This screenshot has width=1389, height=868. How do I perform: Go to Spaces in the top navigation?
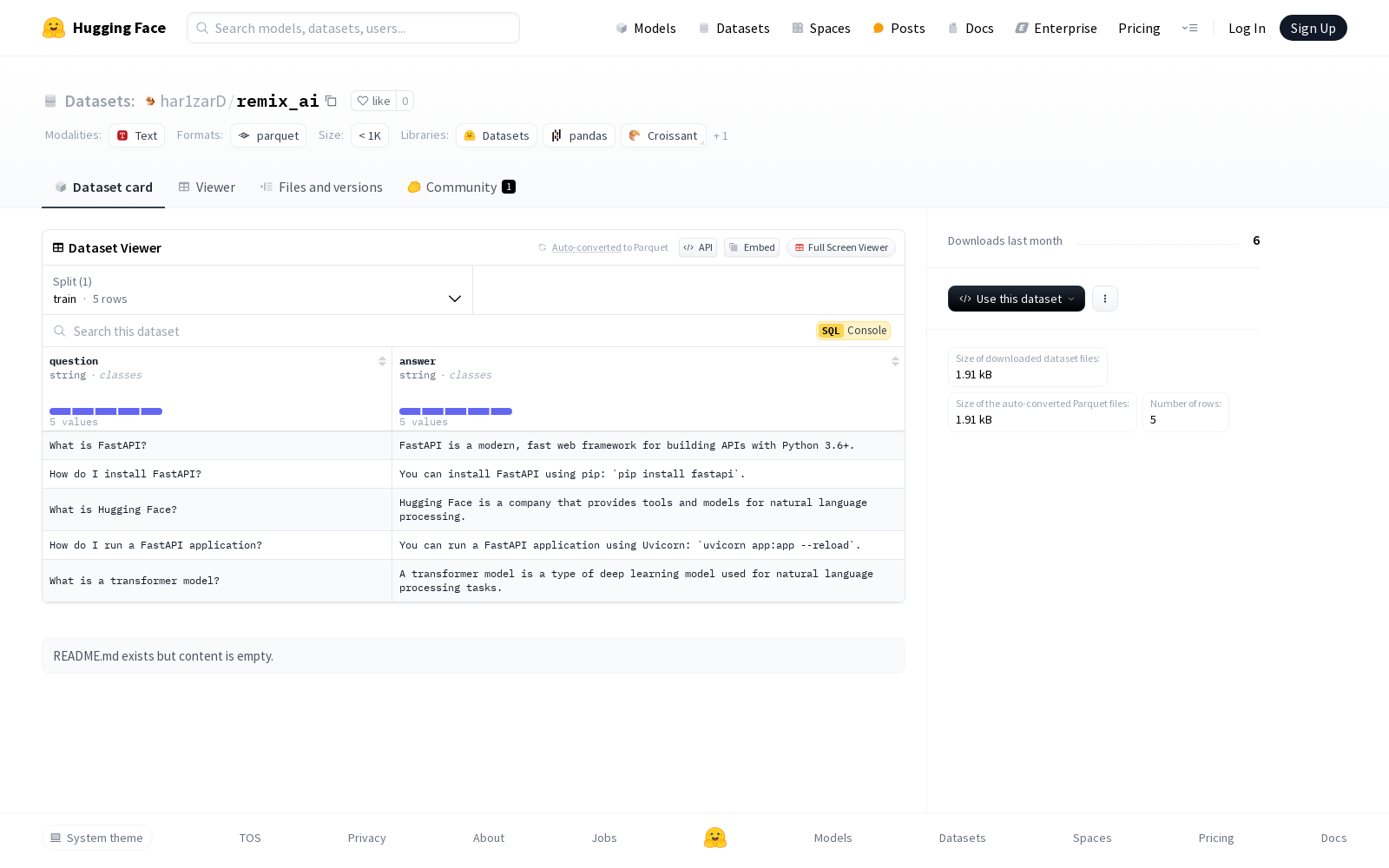point(821,28)
